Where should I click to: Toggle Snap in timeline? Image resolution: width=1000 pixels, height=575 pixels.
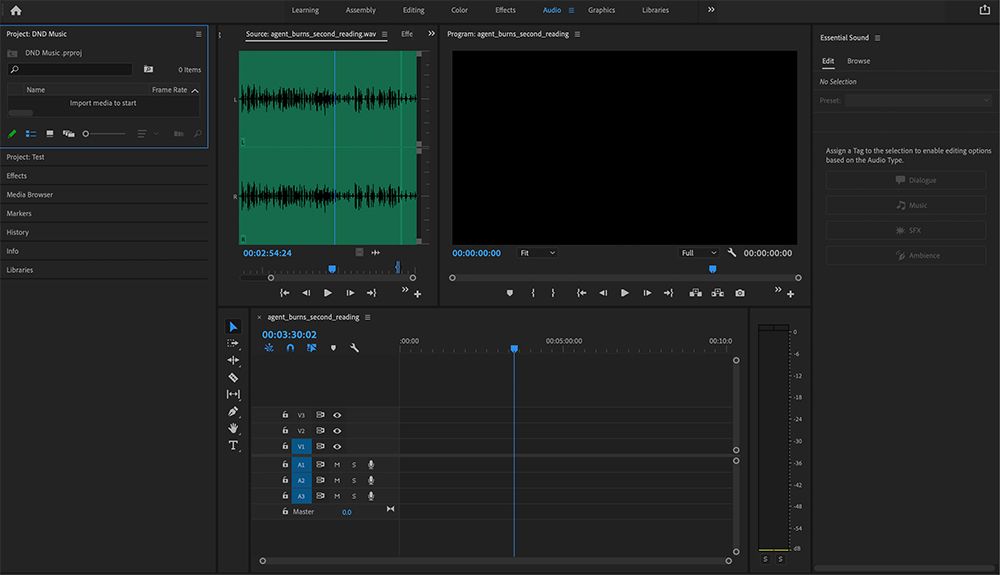(x=290, y=348)
